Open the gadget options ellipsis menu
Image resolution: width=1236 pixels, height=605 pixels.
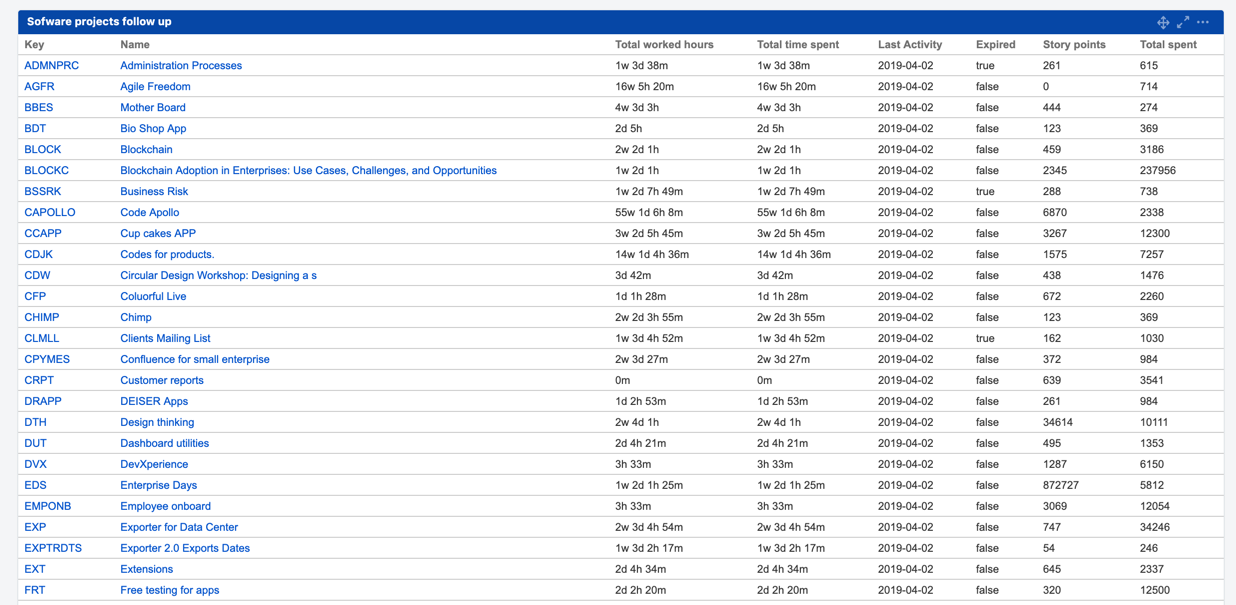pyautogui.click(x=1203, y=21)
